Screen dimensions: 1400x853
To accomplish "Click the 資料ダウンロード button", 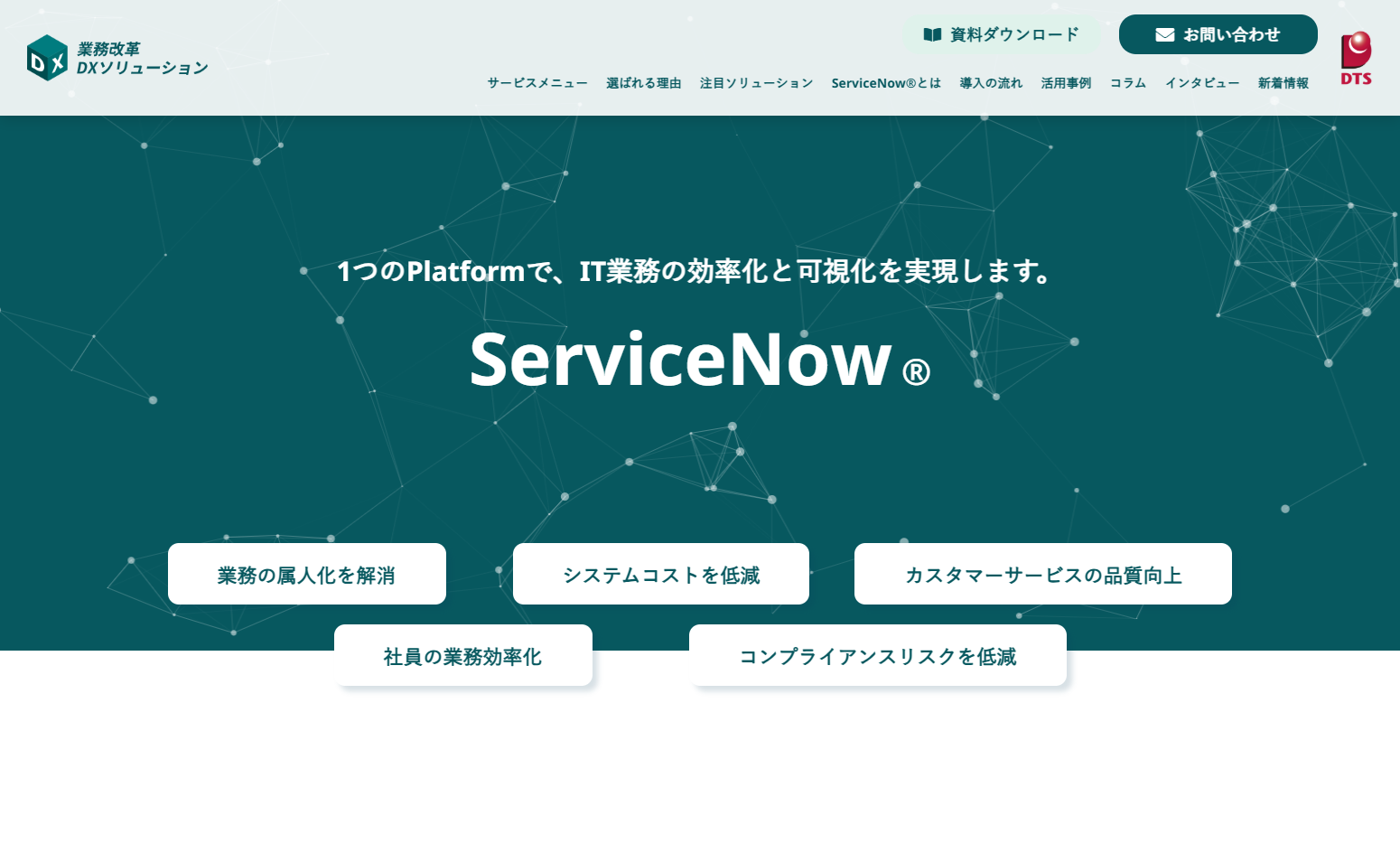I will tap(1001, 34).
